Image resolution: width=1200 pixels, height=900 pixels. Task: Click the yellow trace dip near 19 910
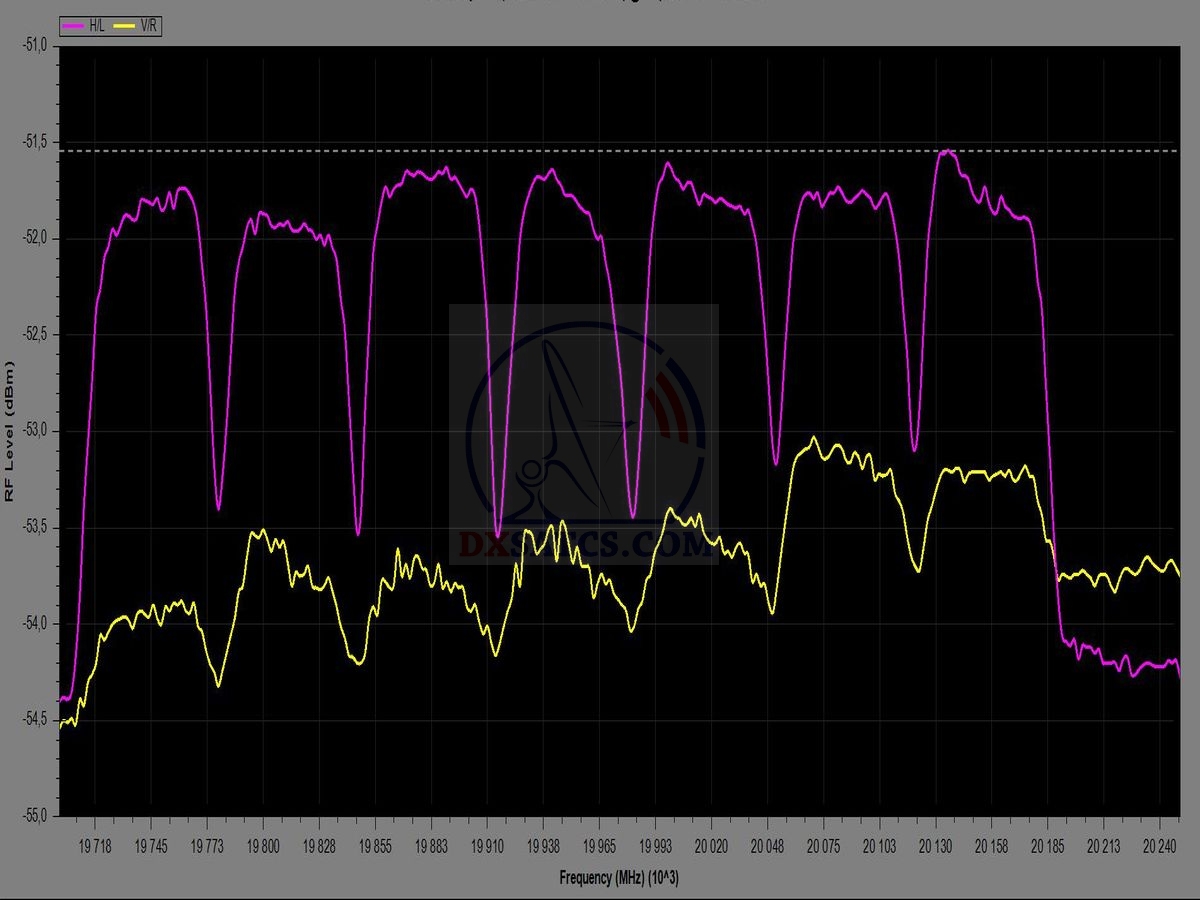coord(495,655)
